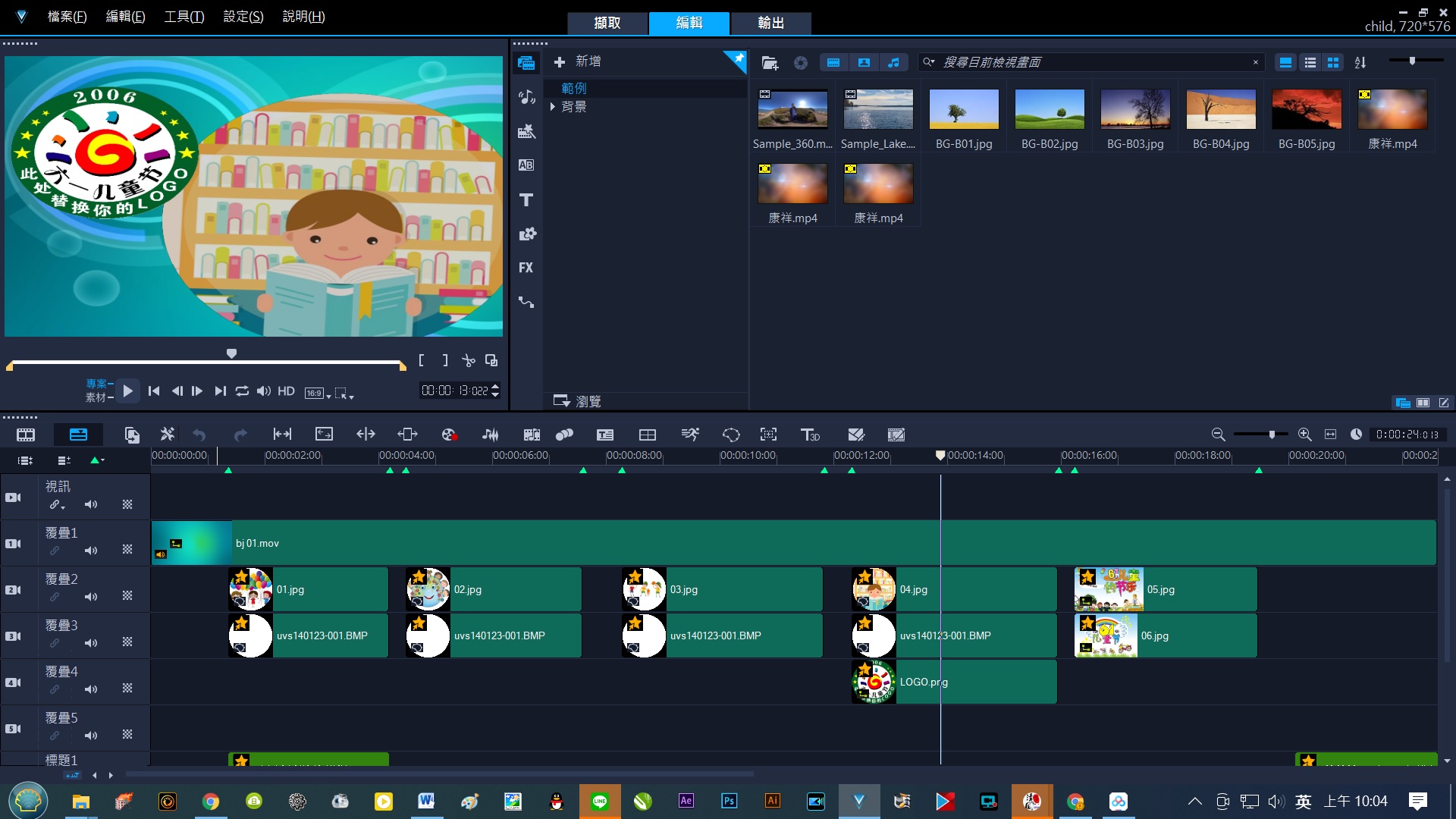Click the show all visible tracks icon
The image size is (1456, 819).
[25, 460]
